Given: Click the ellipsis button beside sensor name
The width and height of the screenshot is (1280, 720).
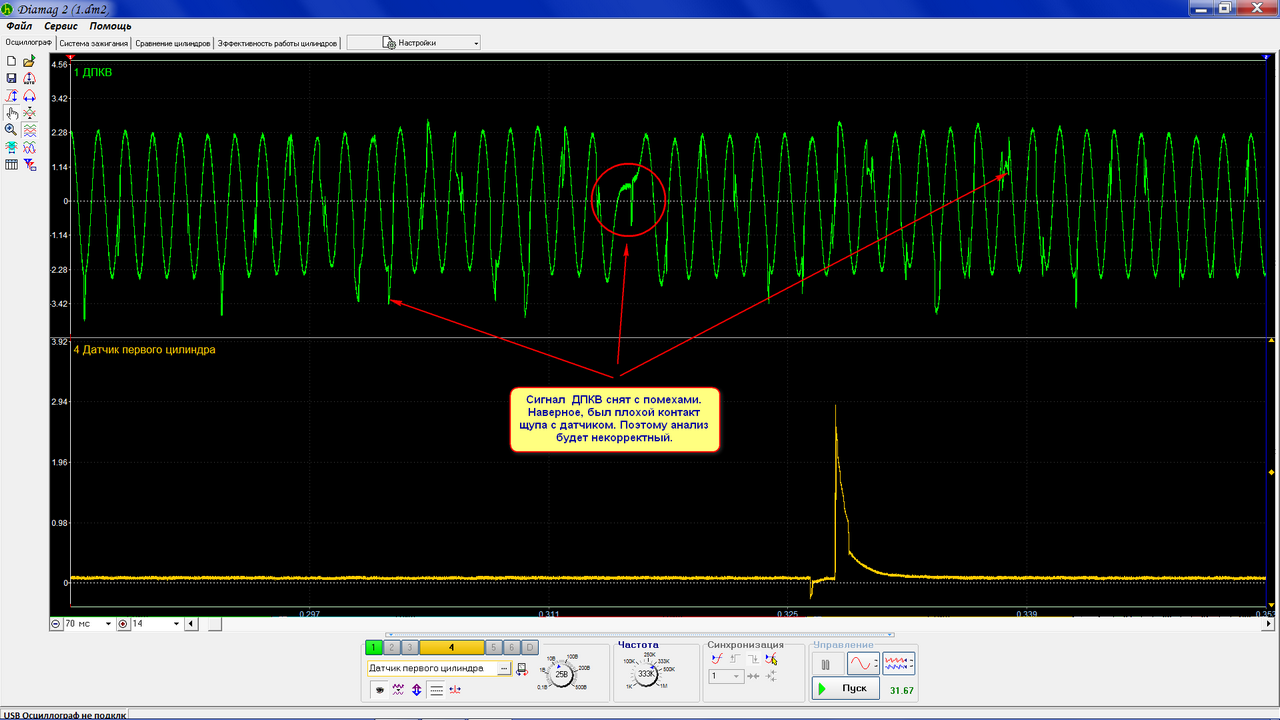Looking at the screenshot, I should point(504,668).
